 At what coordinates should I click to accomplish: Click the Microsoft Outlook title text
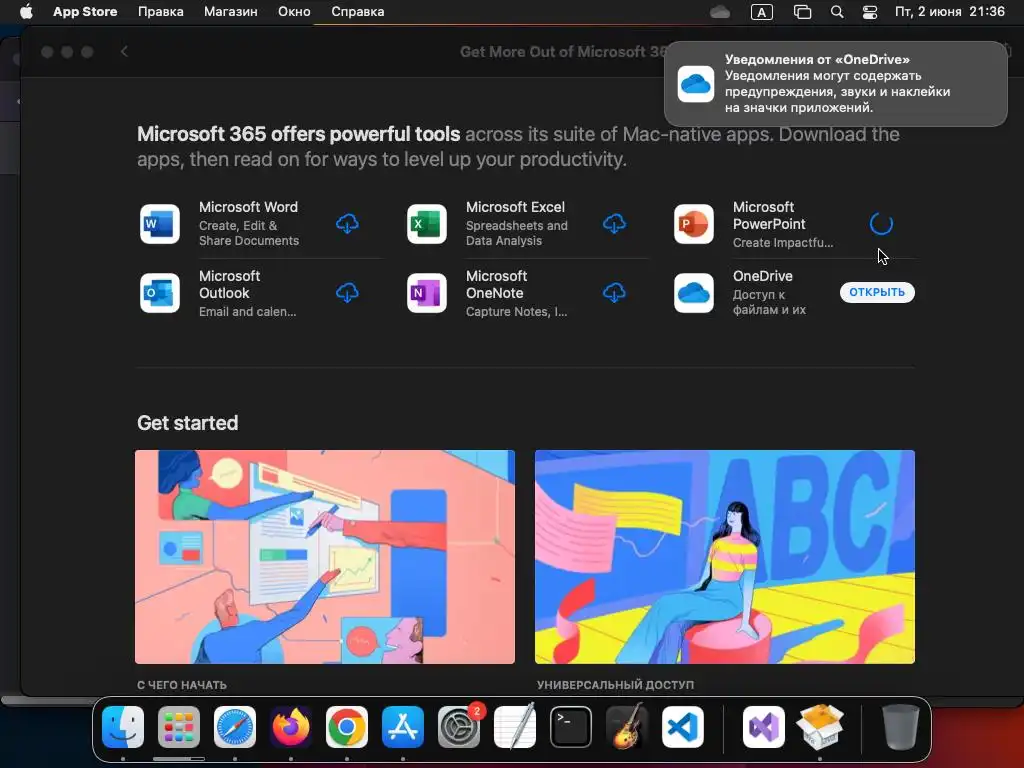tap(229, 285)
